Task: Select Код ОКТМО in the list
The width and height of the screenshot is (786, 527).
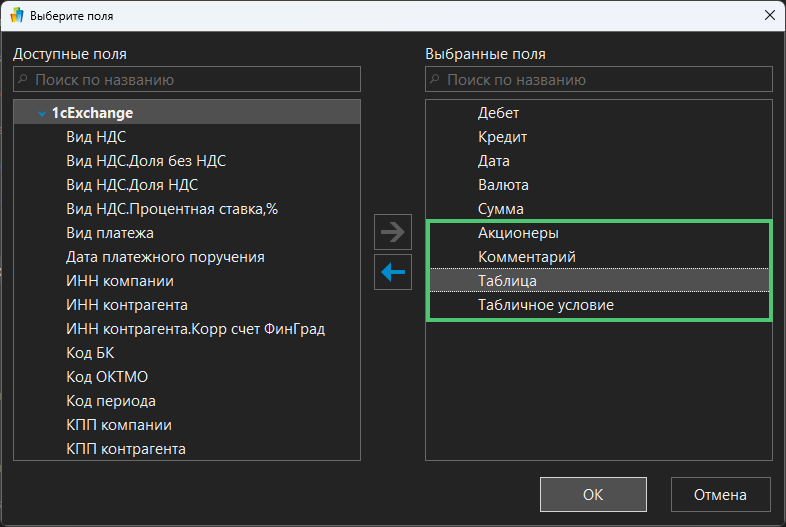Action: (107, 377)
